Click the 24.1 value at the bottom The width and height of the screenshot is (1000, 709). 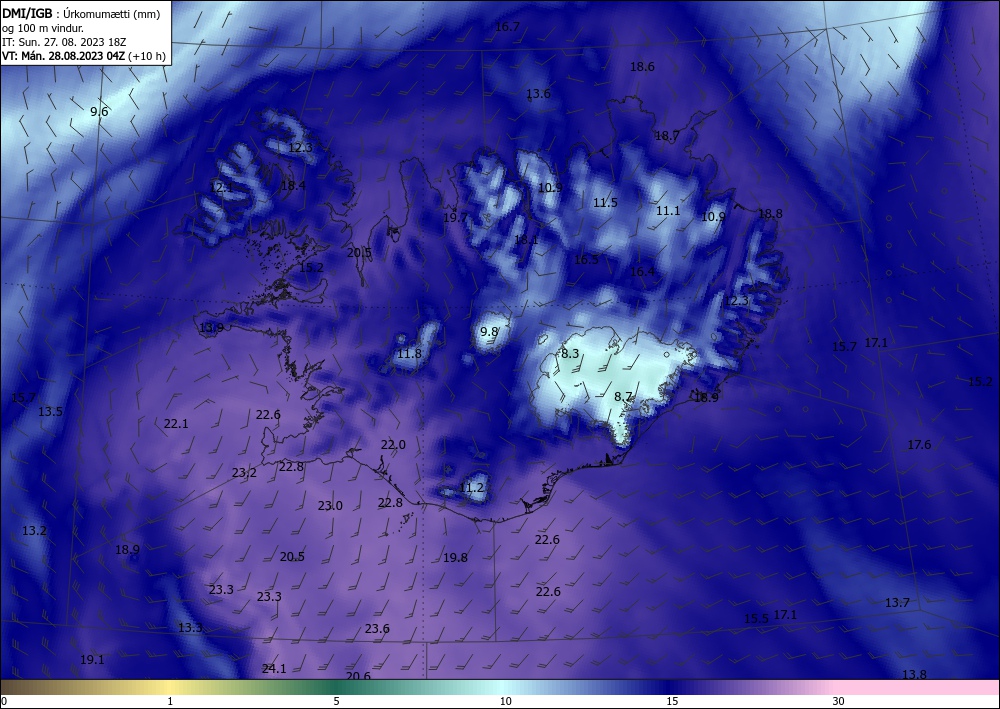tap(274, 669)
